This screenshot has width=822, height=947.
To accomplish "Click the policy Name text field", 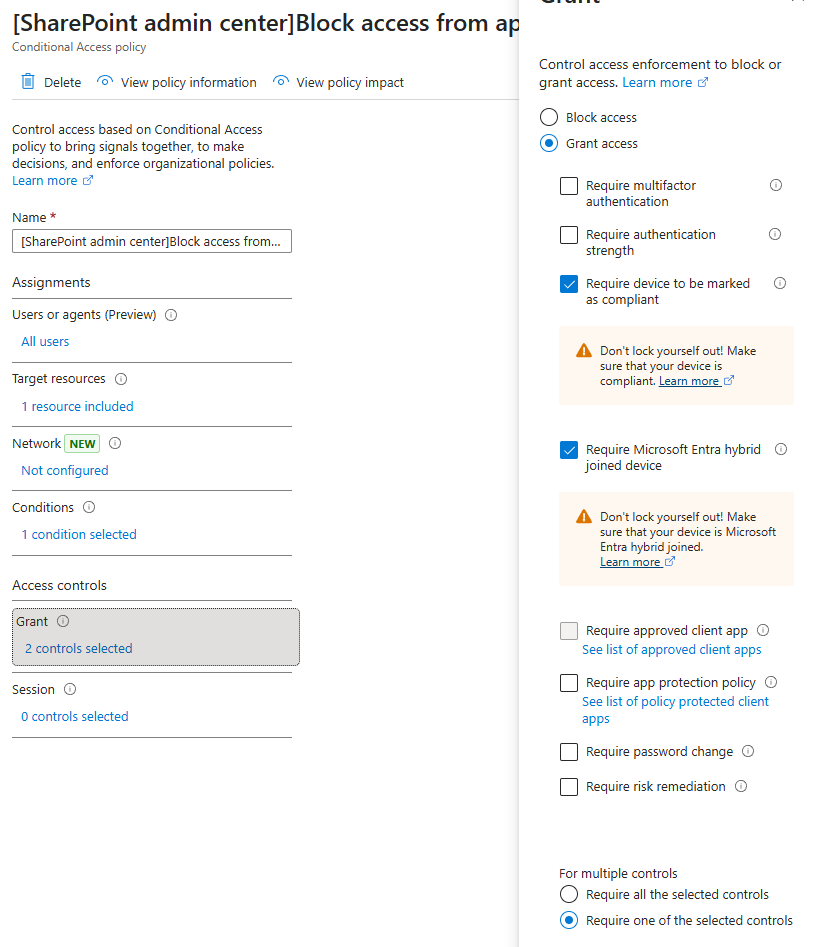I will [x=152, y=242].
